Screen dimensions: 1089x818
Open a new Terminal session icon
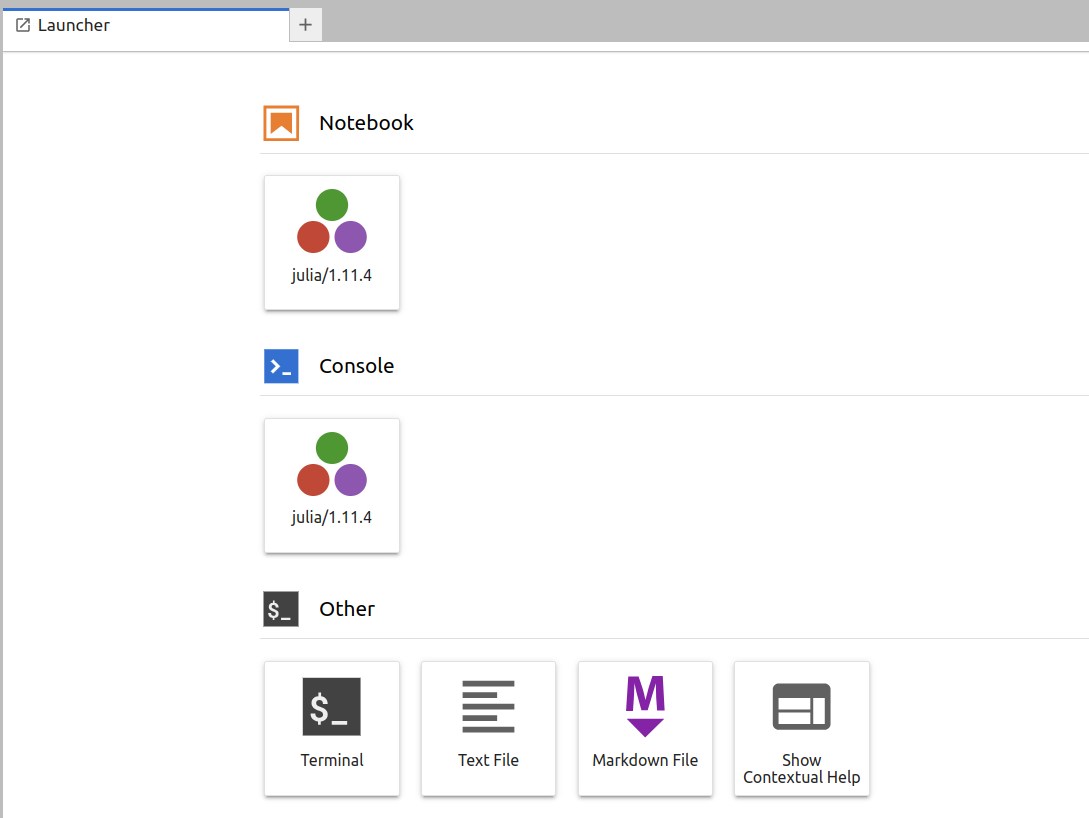(x=332, y=707)
